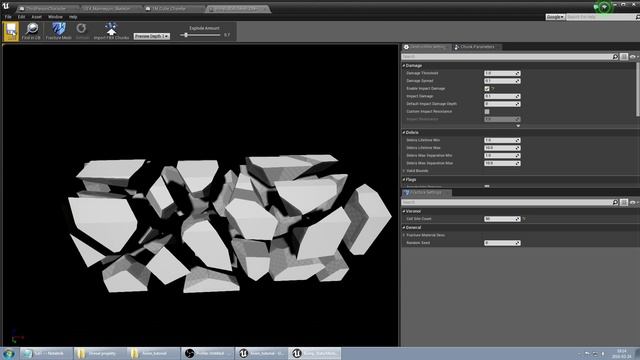Click Find in CB toolbar icon

pos(31,31)
